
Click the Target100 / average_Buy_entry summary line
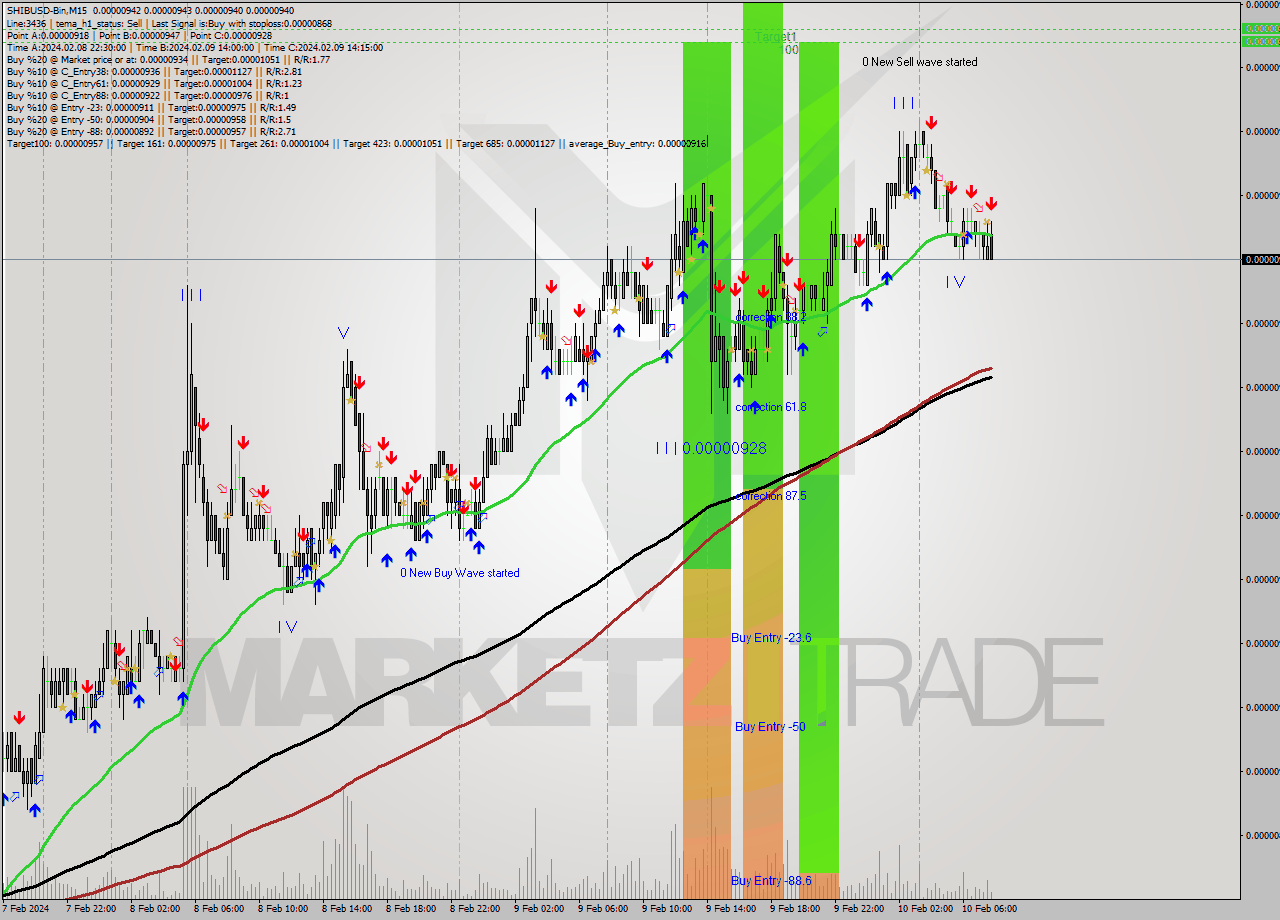click(x=356, y=143)
